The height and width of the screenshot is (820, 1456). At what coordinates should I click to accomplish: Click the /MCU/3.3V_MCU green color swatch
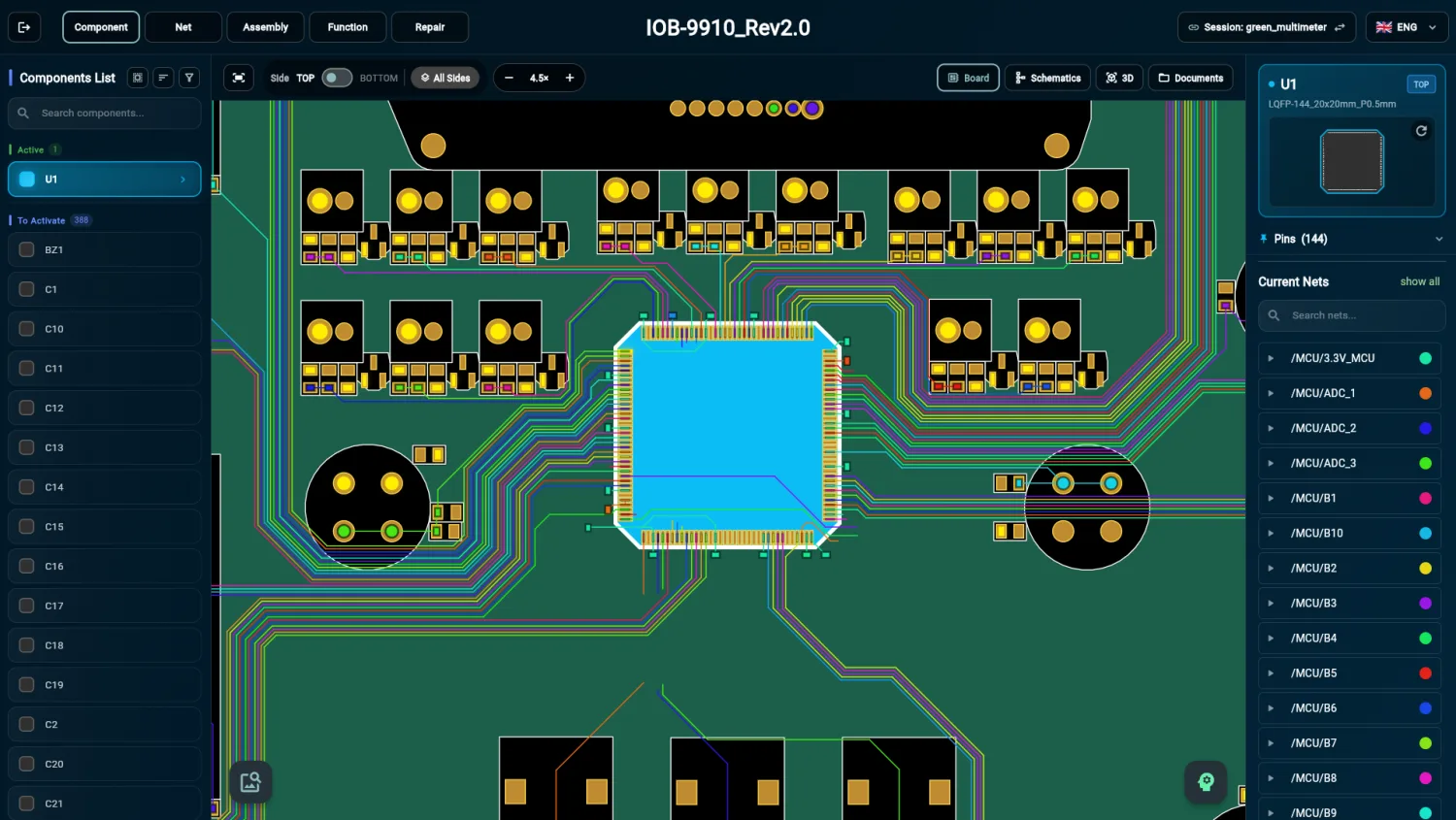[1425, 358]
